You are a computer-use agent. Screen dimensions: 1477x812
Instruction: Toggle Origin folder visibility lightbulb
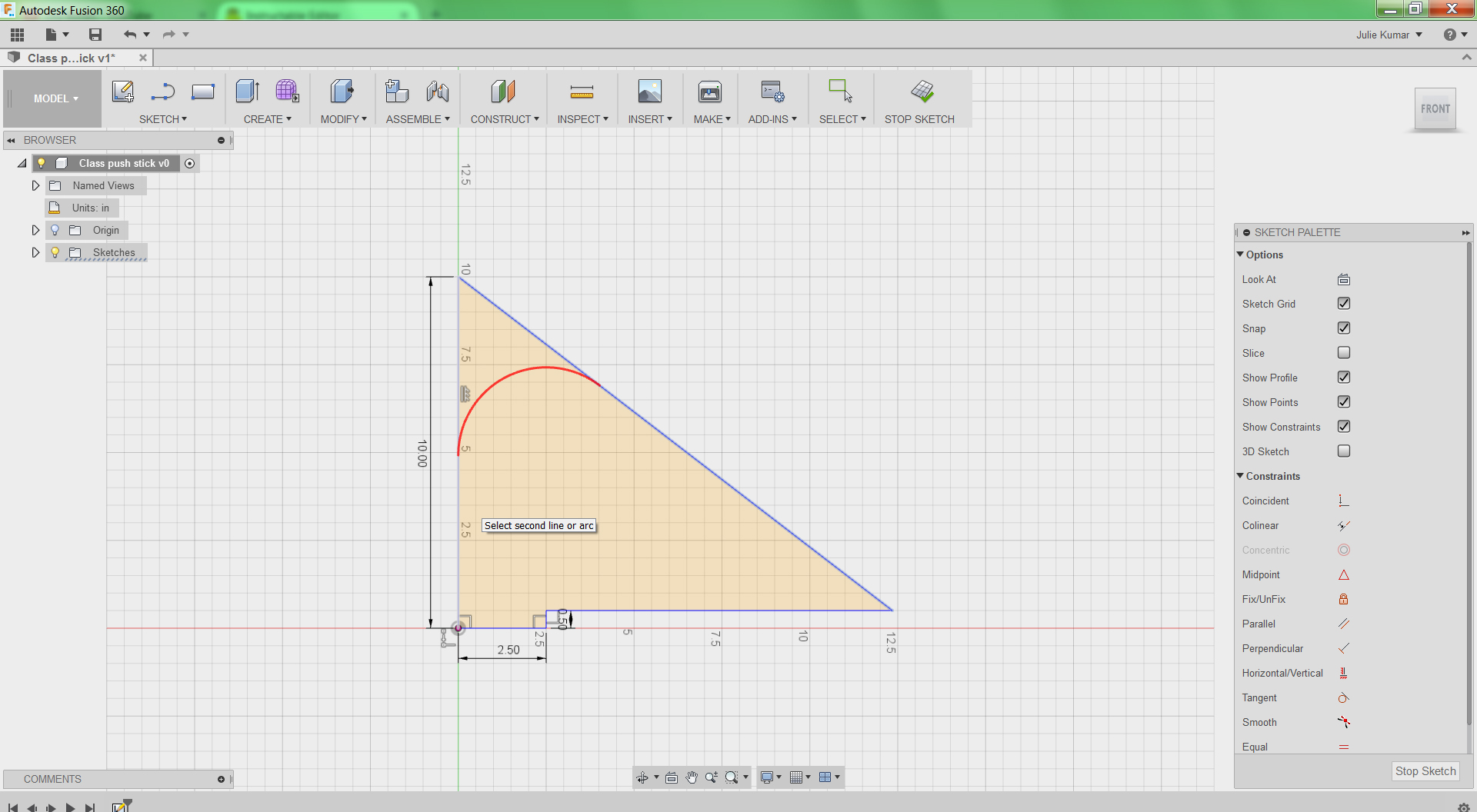55,230
